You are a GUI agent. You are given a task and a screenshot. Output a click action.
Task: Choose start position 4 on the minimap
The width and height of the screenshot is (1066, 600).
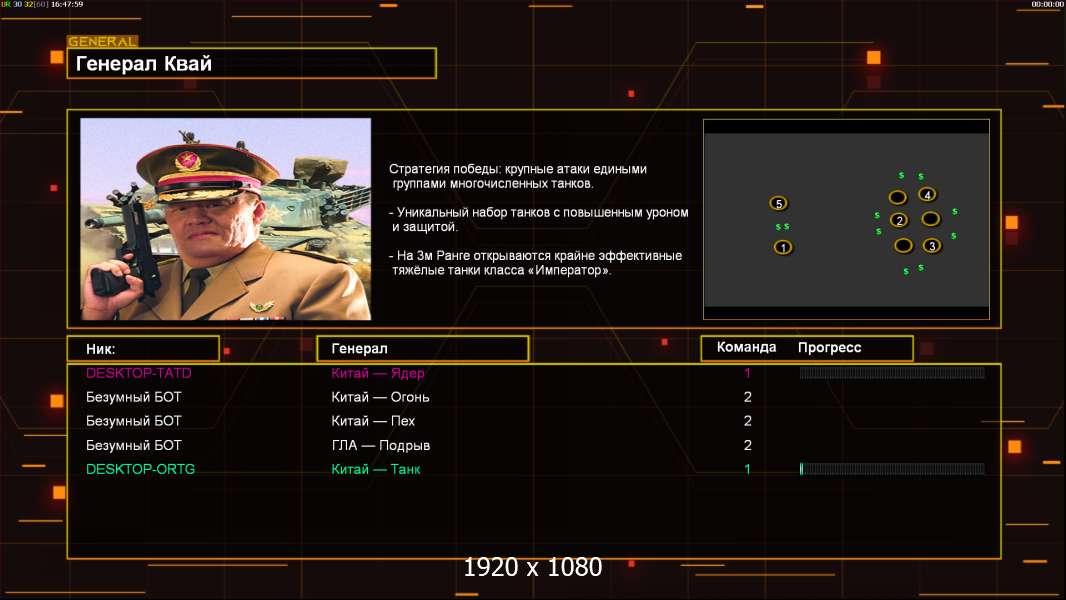pyautogui.click(x=927, y=194)
